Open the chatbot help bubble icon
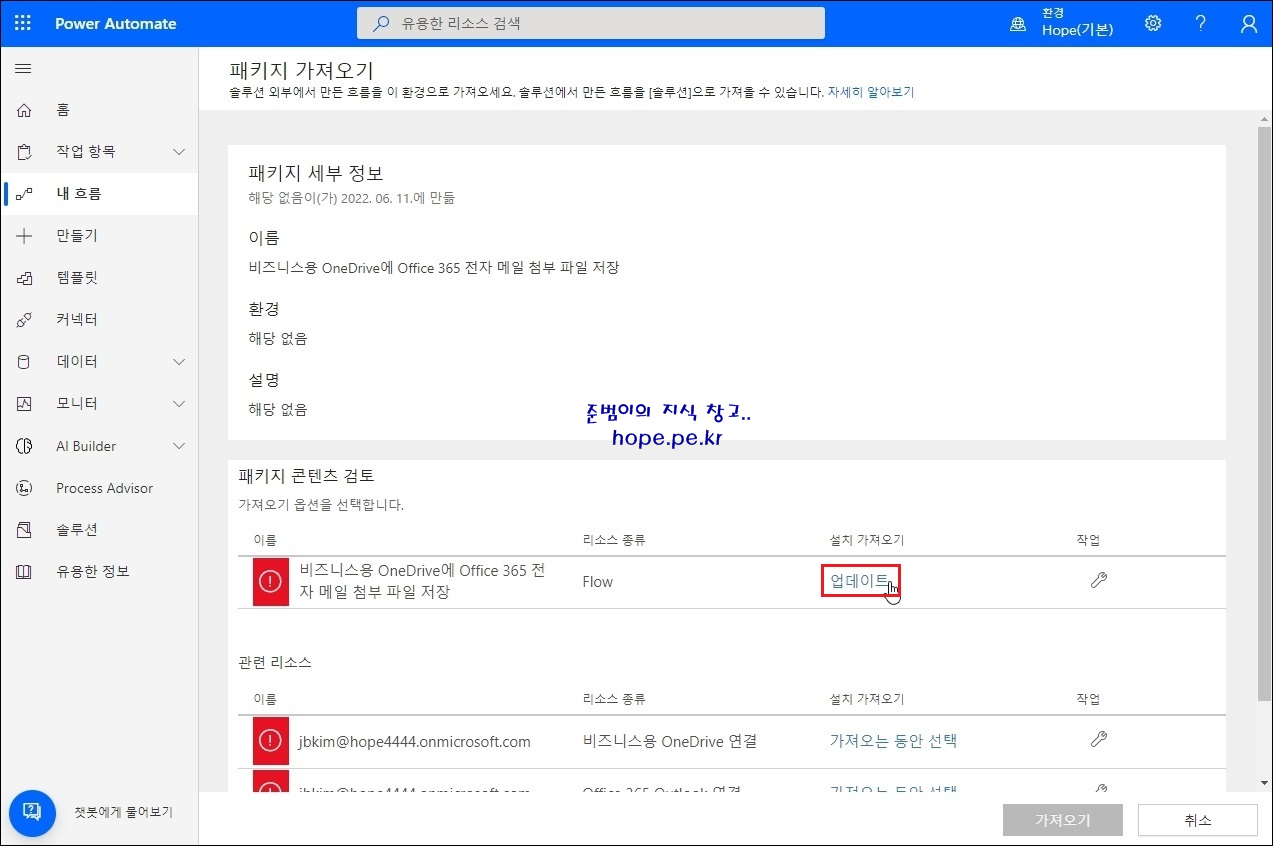 (32, 812)
